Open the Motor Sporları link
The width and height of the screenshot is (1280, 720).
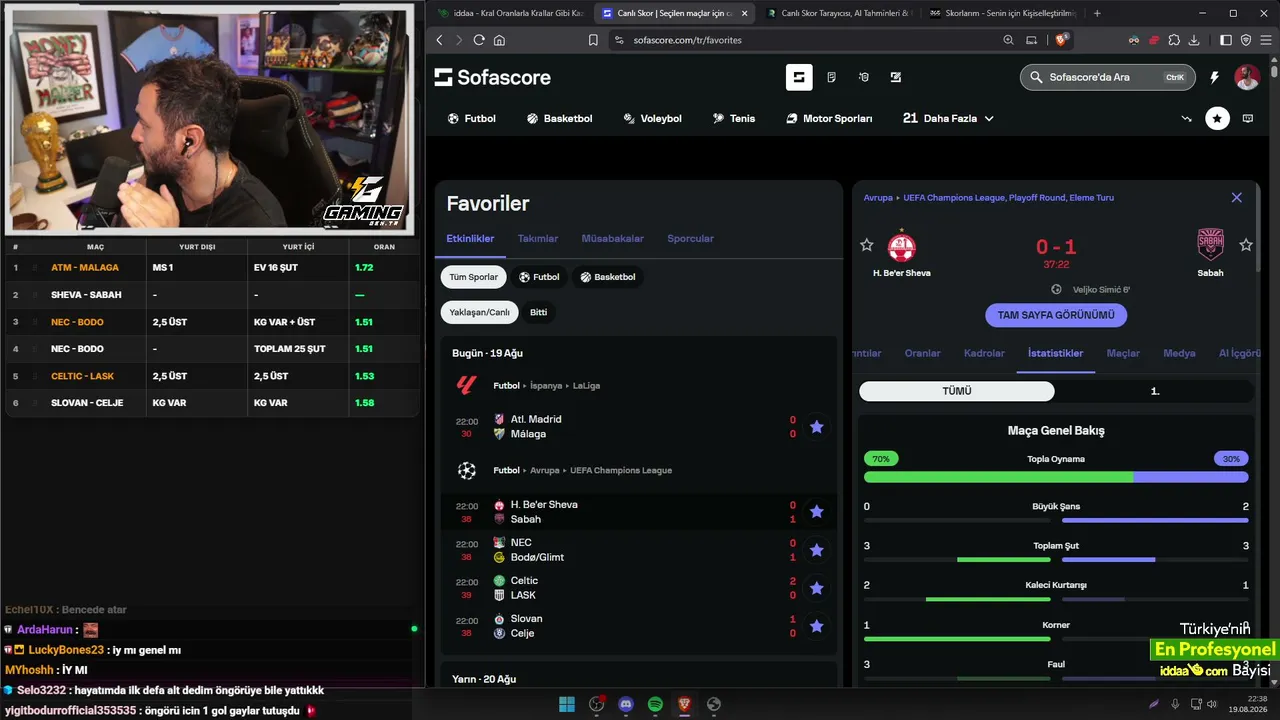pos(829,118)
